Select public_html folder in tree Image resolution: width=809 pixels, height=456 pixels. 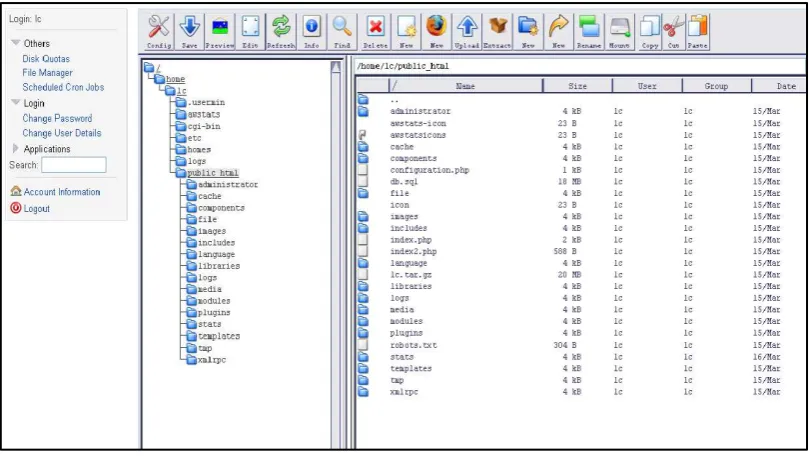point(207,173)
